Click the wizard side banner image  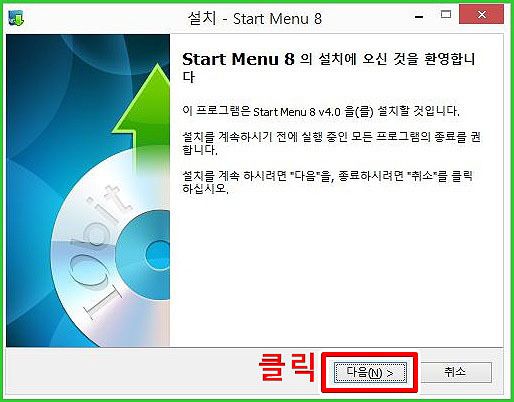pos(88,190)
